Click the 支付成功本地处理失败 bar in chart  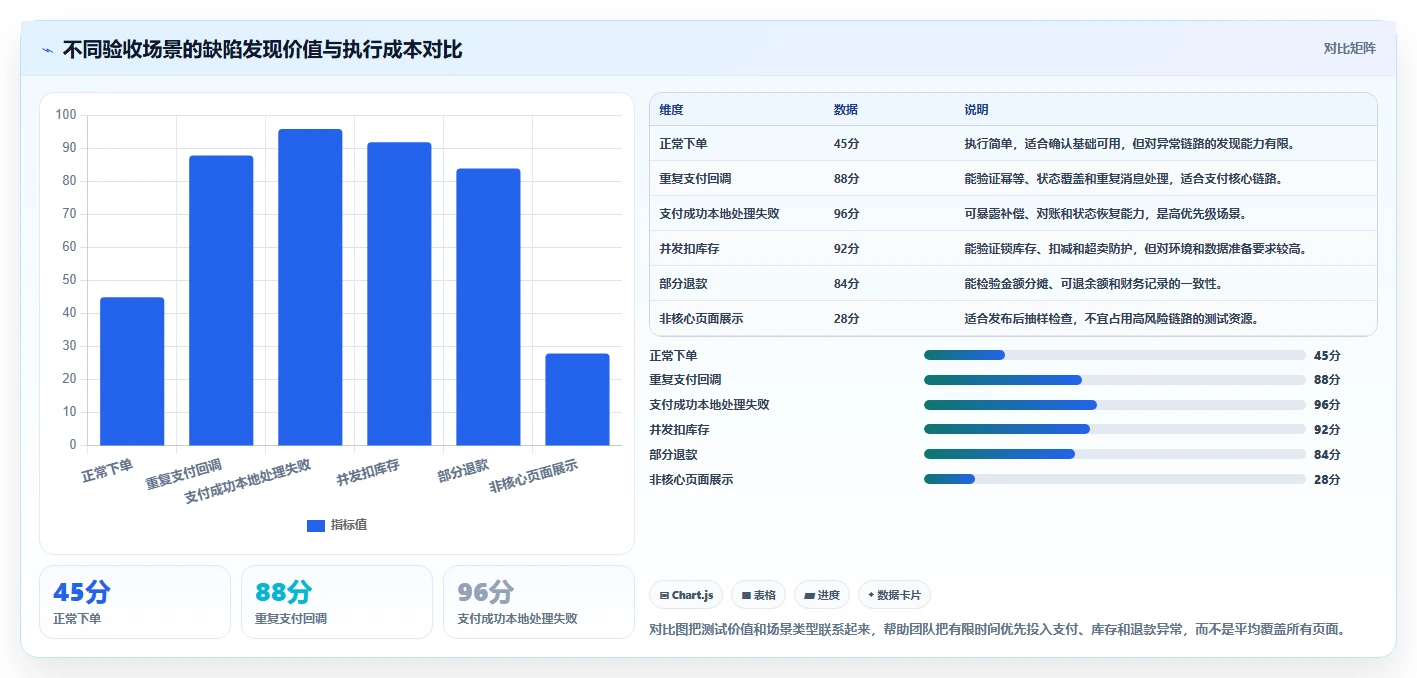(x=310, y=287)
